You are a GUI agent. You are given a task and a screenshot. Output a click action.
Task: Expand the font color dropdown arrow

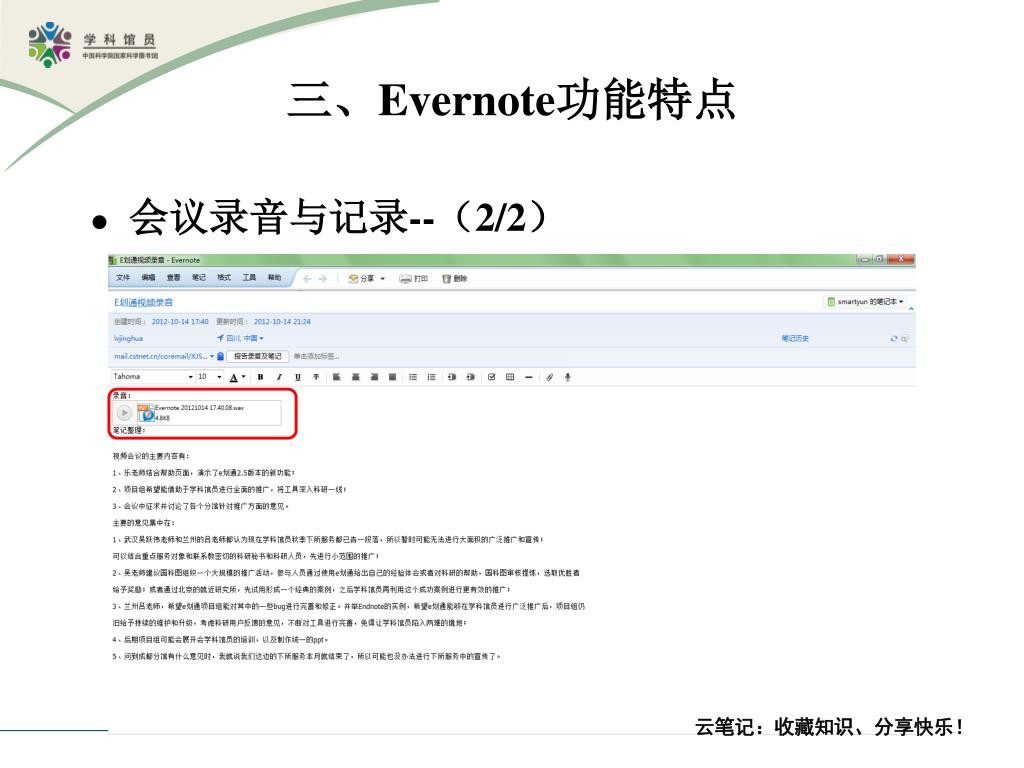244,377
